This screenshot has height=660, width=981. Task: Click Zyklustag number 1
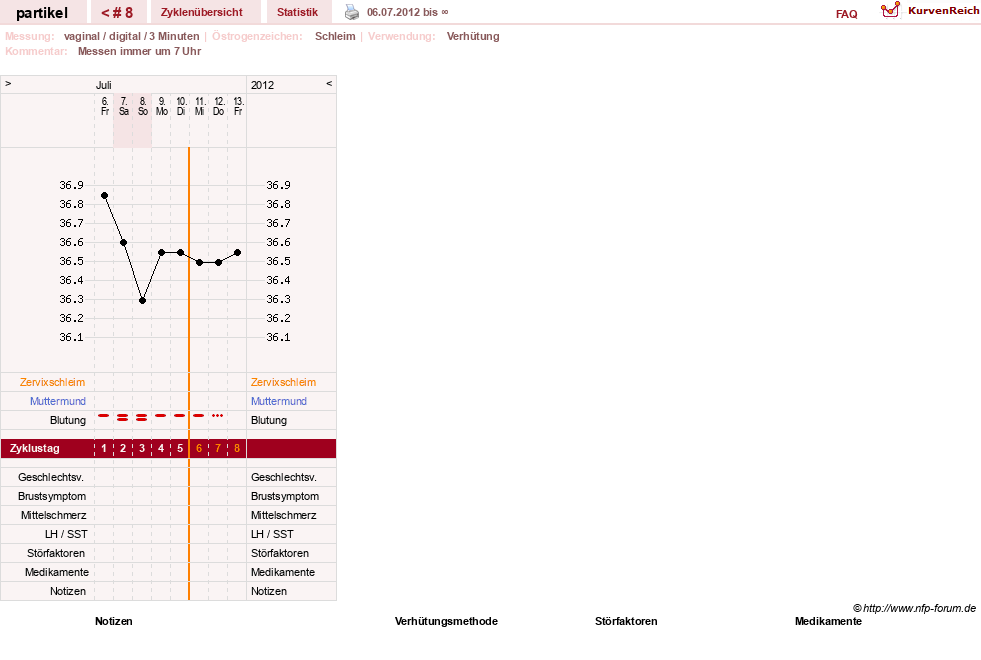[104, 449]
